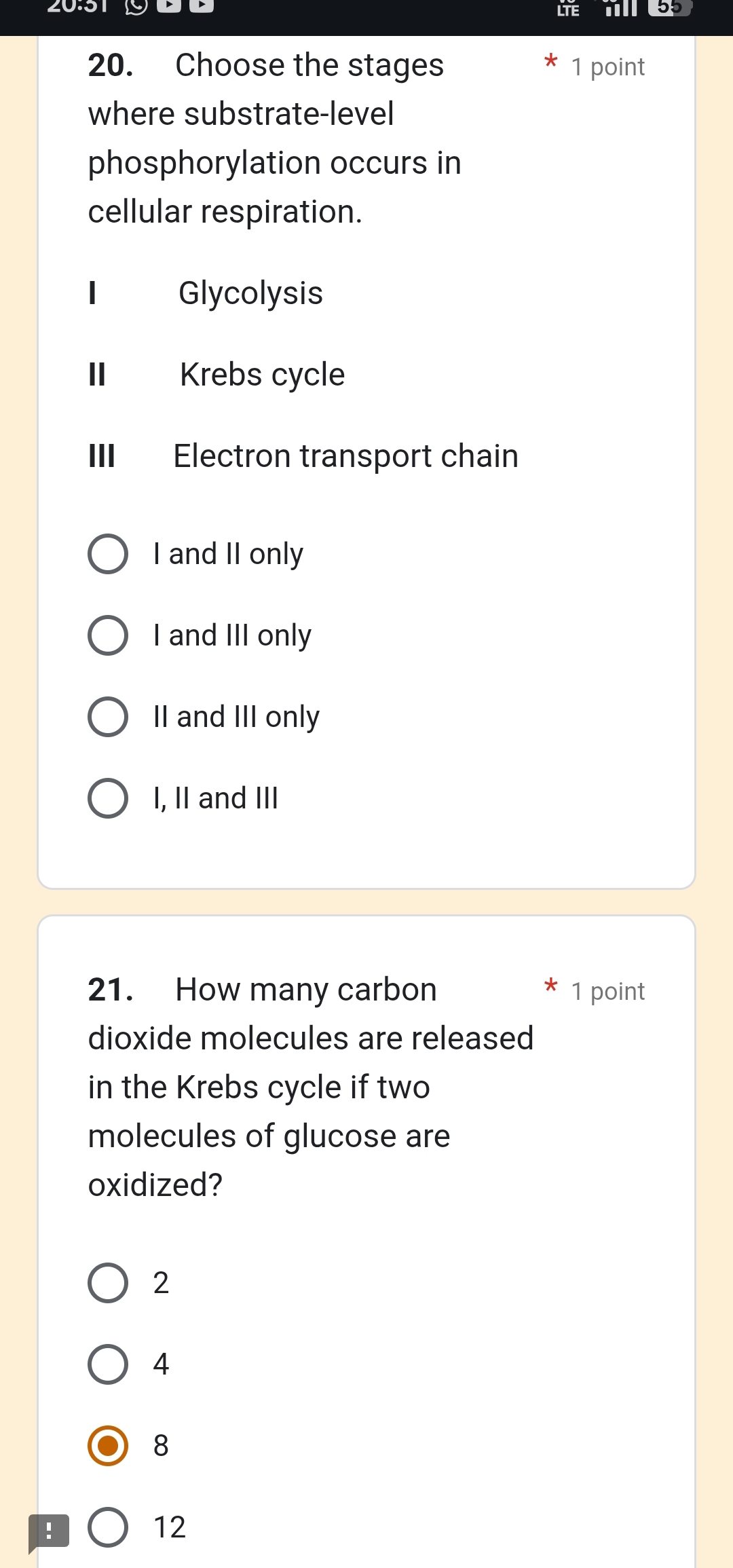Select 'I and III only' for question 20
Screen dimensions: 733x1568
tap(108, 635)
